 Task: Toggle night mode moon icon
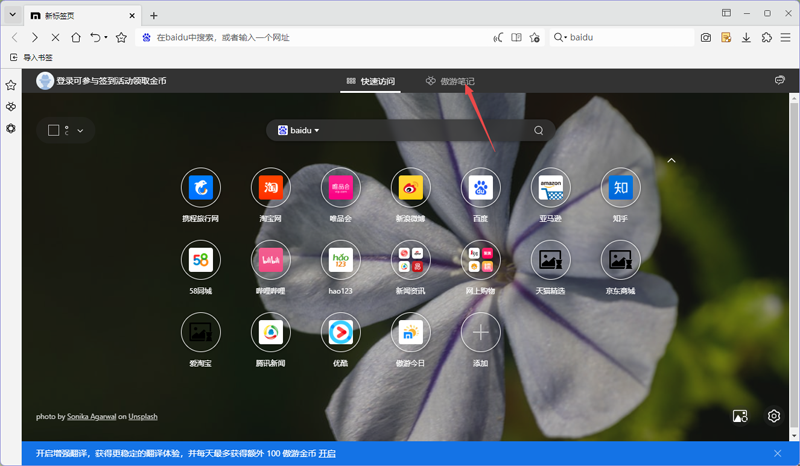tap(498, 37)
